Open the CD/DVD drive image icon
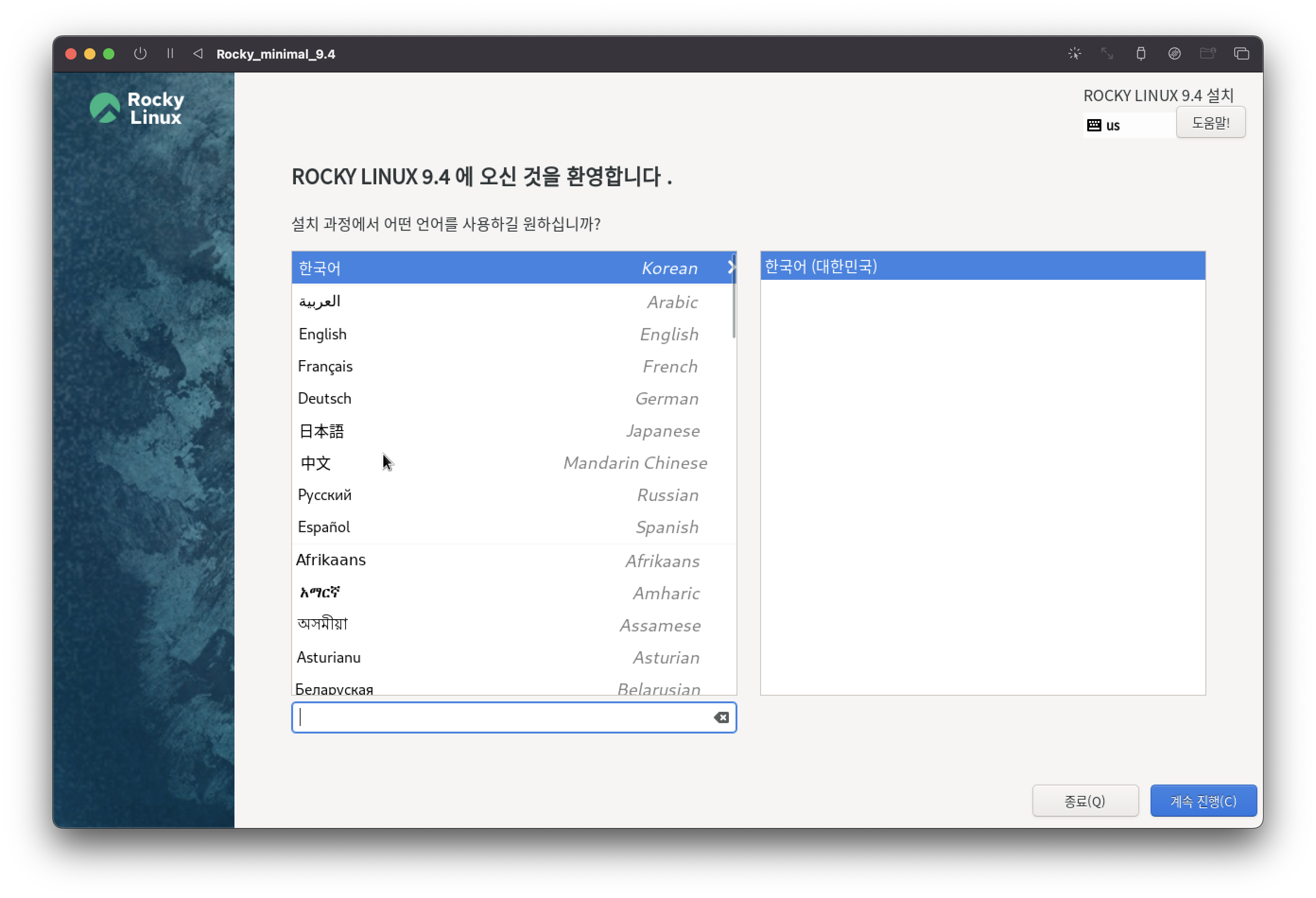Image resolution: width=1316 pixels, height=898 pixels. pos(1175,54)
